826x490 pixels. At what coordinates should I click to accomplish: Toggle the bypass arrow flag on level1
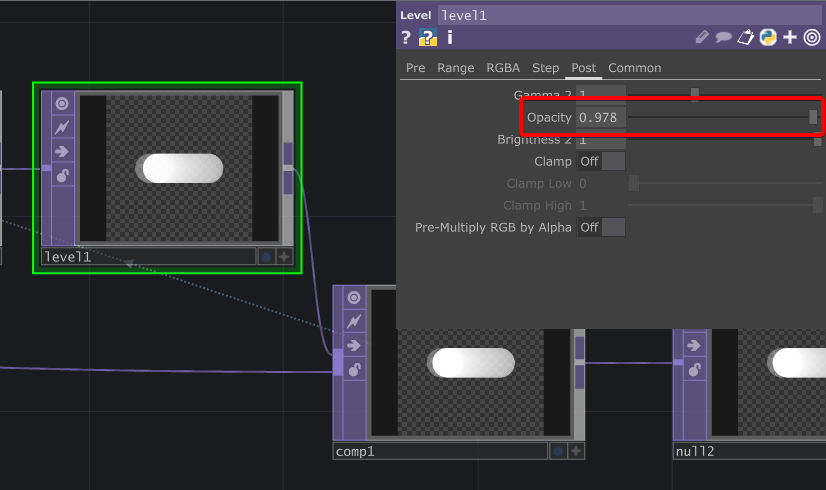click(62, 152)
